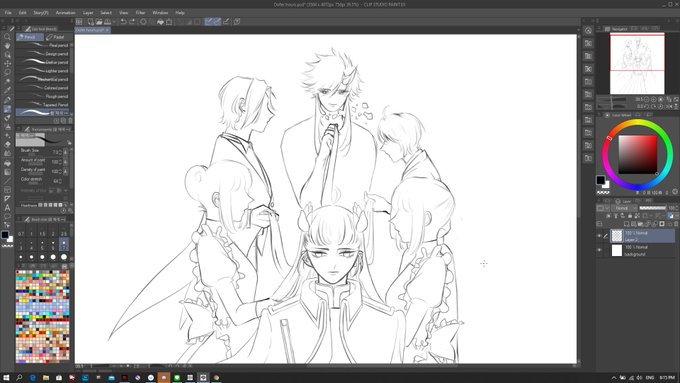This screenshot has height=383, width=680.
Task: Toggle snap to special ruler button
Action: coord(217,22)
